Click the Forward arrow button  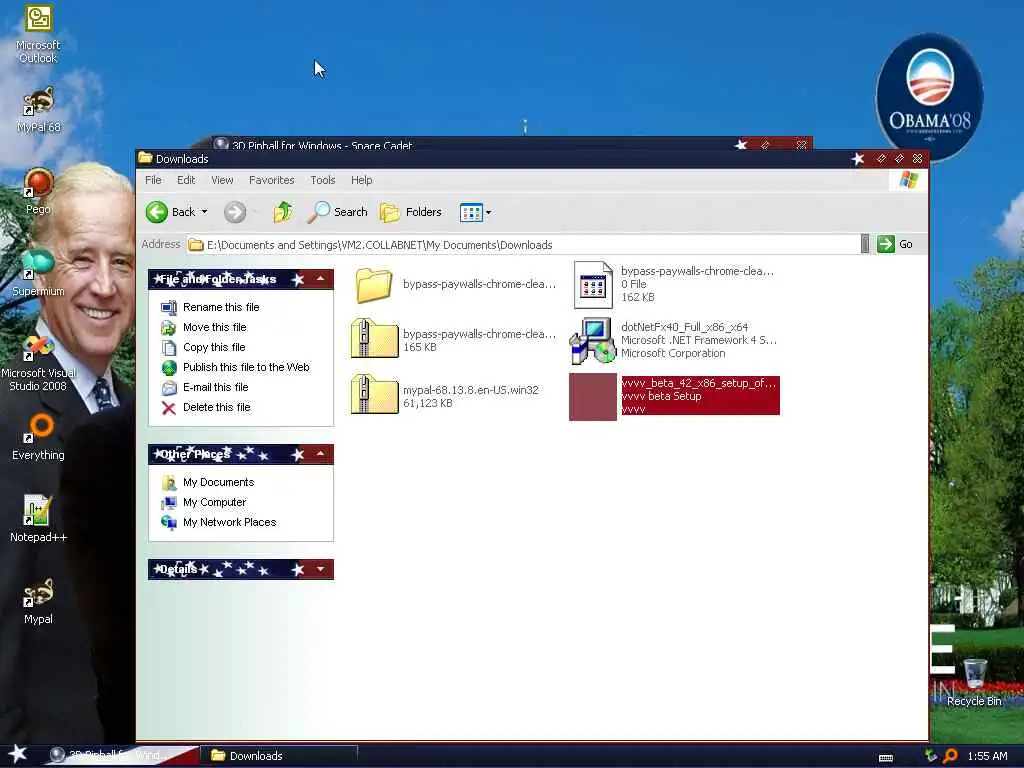[235, 212]
